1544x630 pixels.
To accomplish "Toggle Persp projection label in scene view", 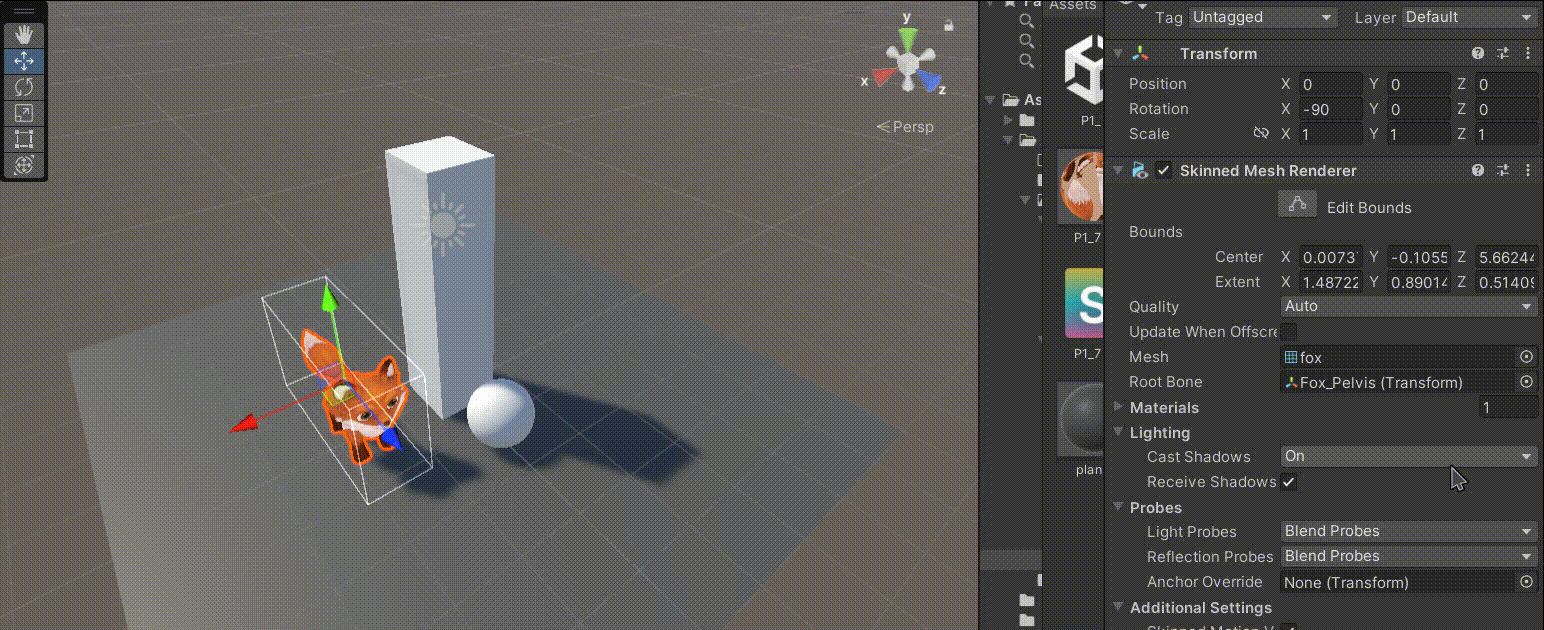I will coord(905,127).
